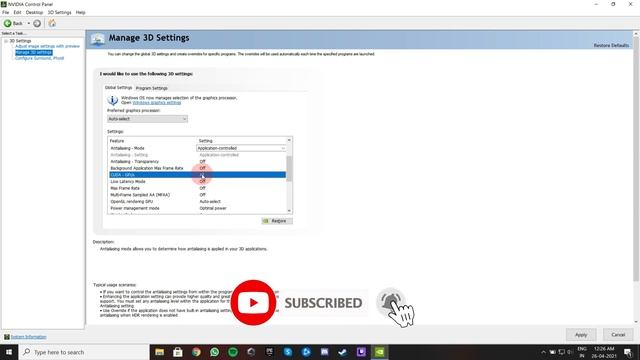Switch to Global Settings tab
The image size is (640, 360).
[118, 88]
